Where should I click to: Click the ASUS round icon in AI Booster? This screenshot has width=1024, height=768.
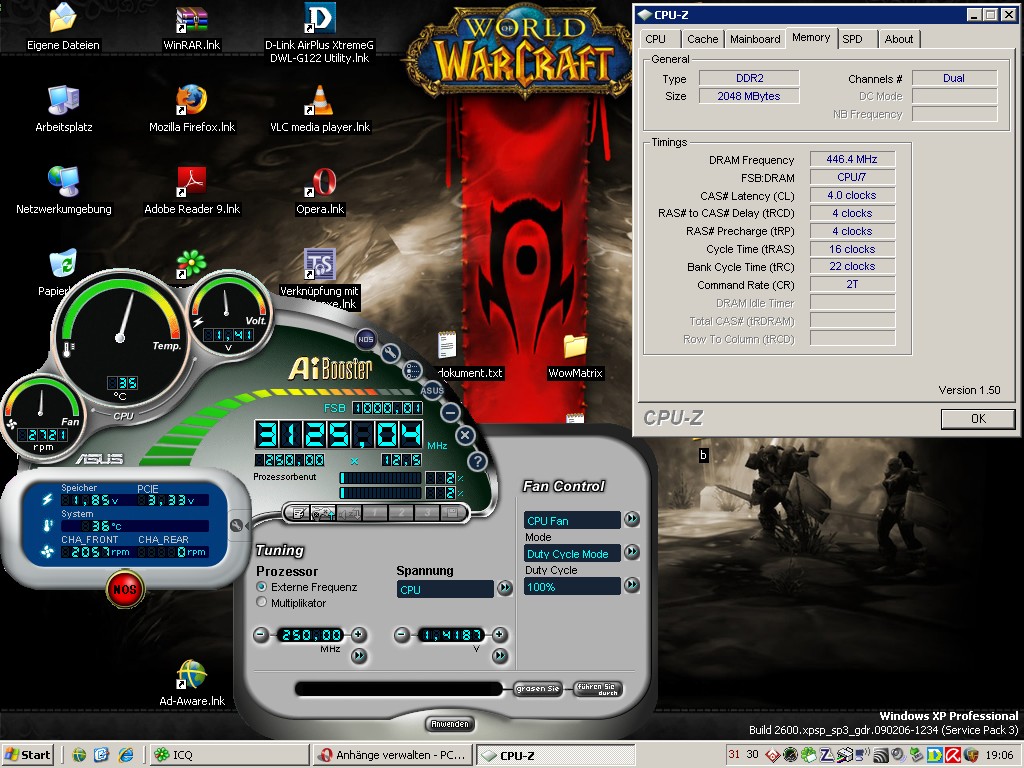point(432,391)
